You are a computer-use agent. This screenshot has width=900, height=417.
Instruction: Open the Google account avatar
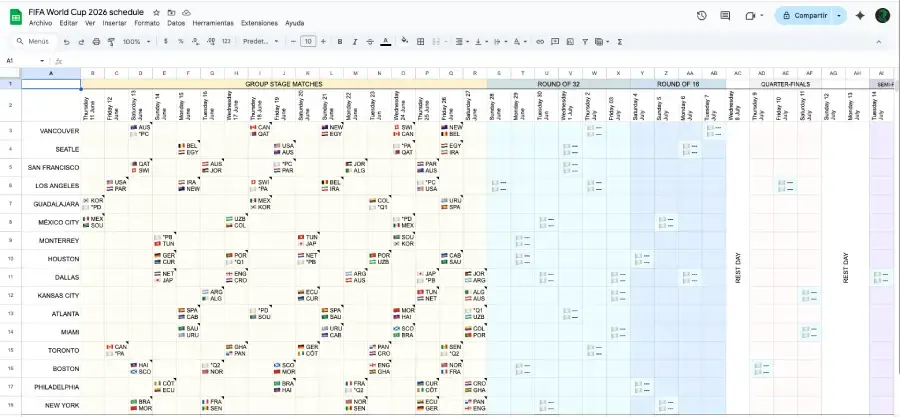(x=882, y=16)
